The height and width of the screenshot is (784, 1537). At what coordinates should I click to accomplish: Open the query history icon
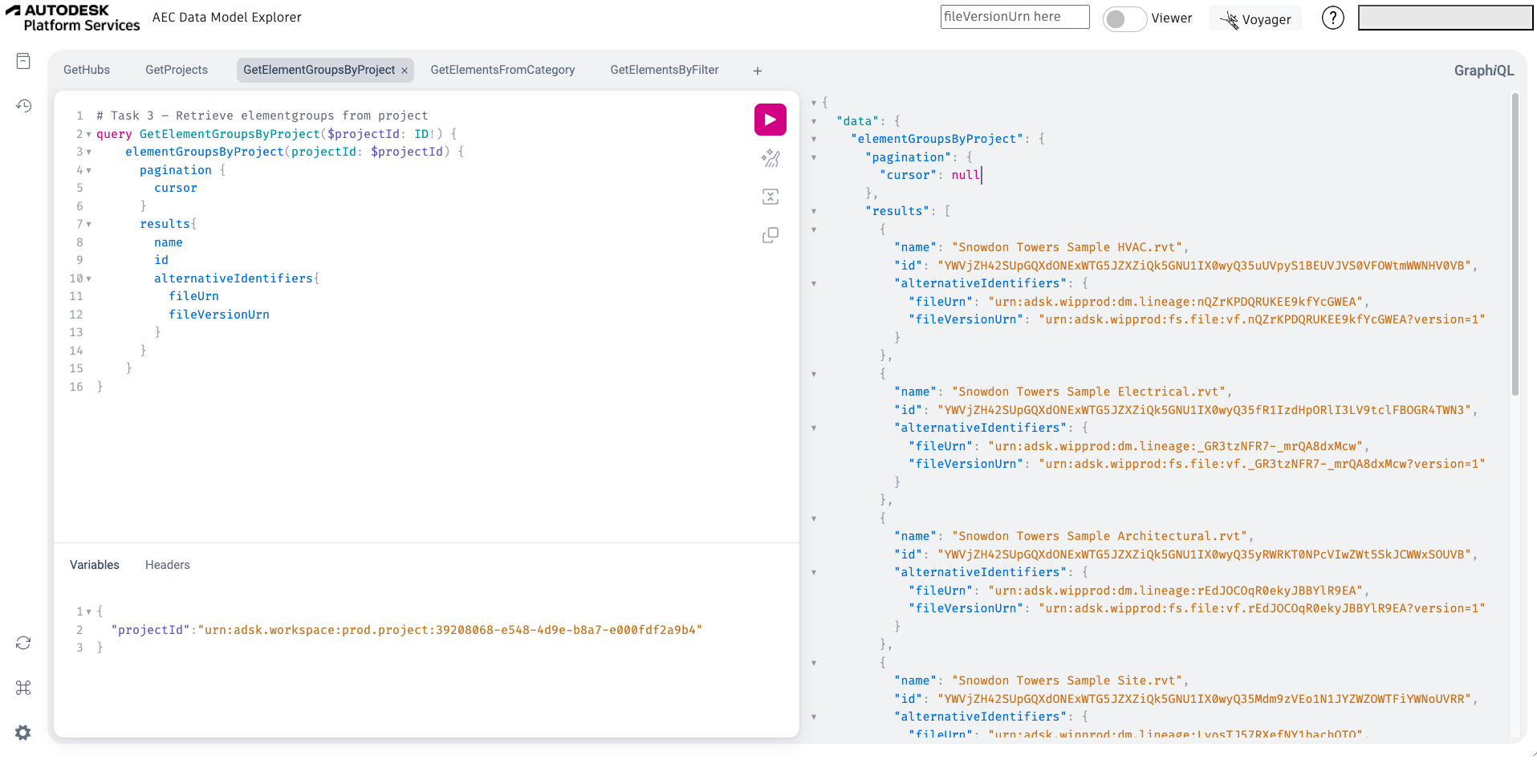click(23, 106)
